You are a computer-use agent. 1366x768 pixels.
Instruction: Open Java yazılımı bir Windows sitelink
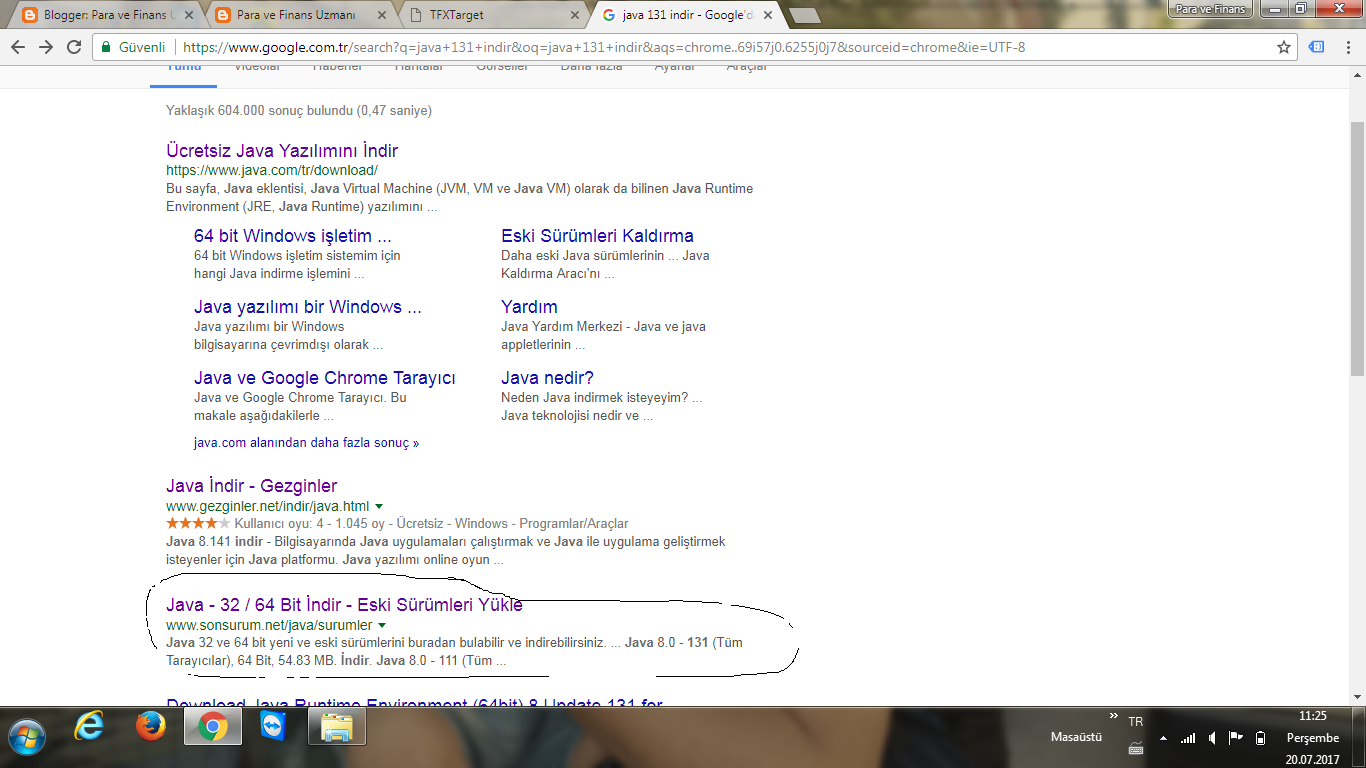(x=308, y=307)
